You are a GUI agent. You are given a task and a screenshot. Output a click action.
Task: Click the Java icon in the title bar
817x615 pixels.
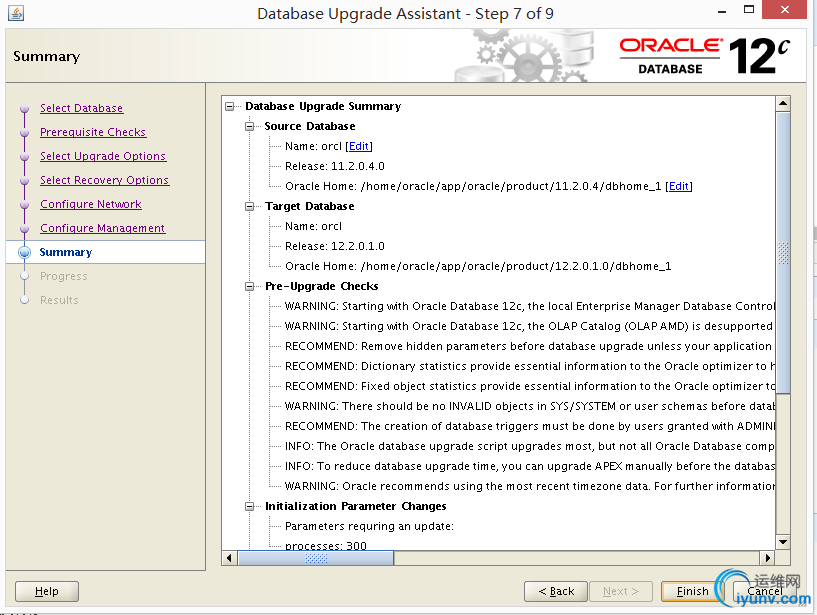[x=16, y=13]
